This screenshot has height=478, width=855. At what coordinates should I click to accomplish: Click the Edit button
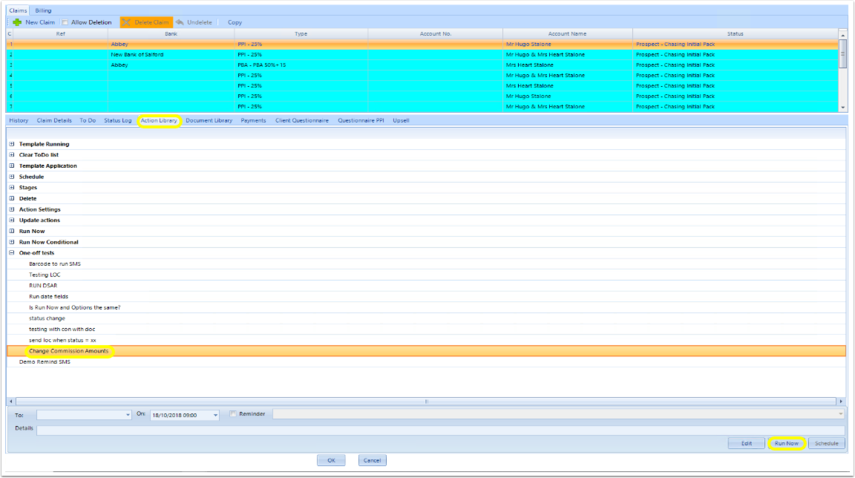tap(746, 443)
